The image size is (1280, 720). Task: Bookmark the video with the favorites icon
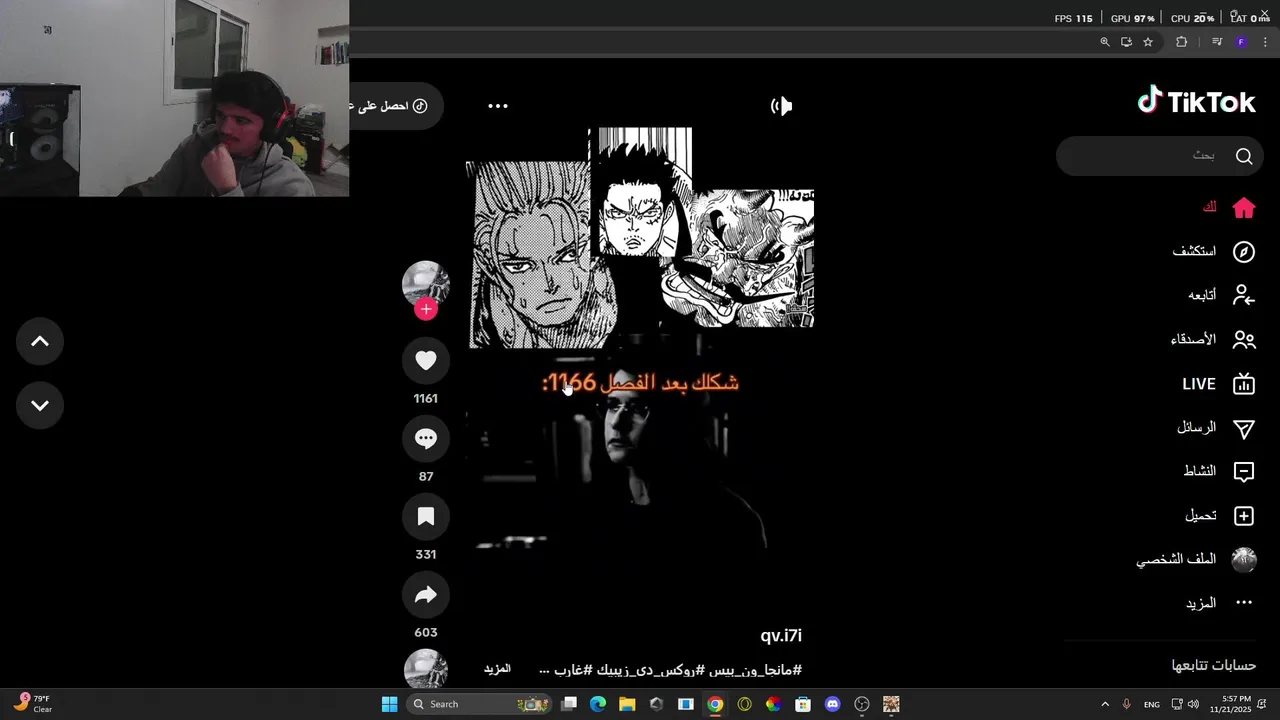pos(426,516)
